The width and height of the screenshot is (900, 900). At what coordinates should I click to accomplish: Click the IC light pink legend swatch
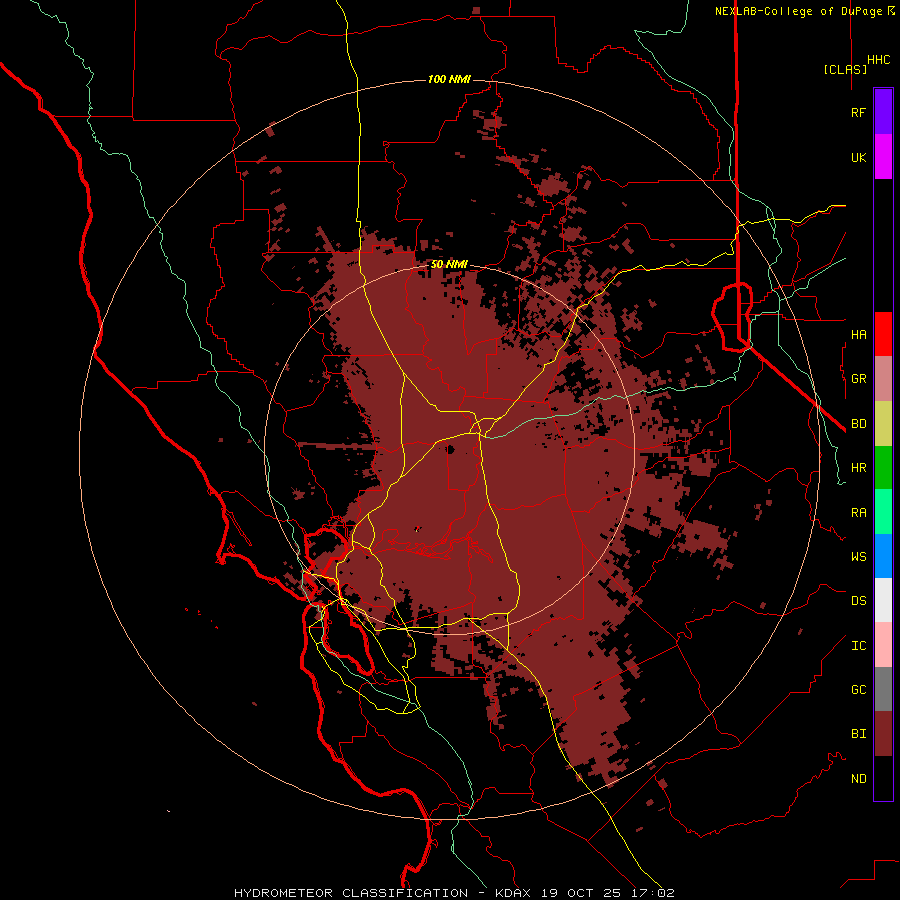coord(883,645)
